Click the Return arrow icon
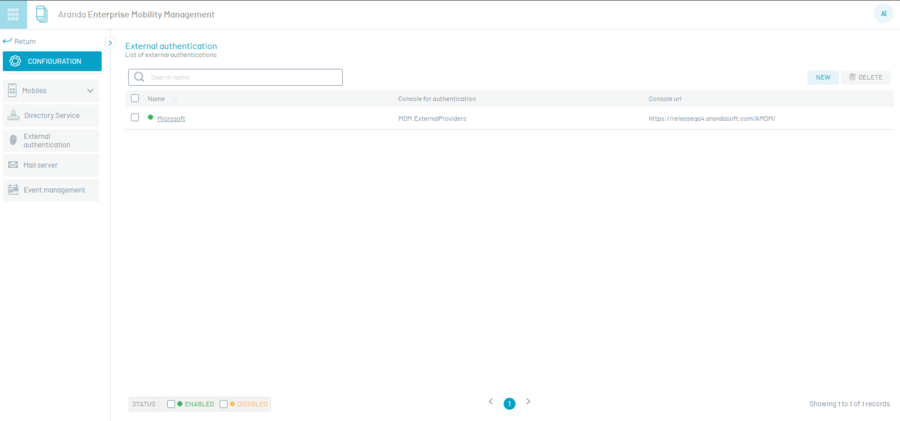The height and width of the screenshot is (421, 900). tap(7, 41)
